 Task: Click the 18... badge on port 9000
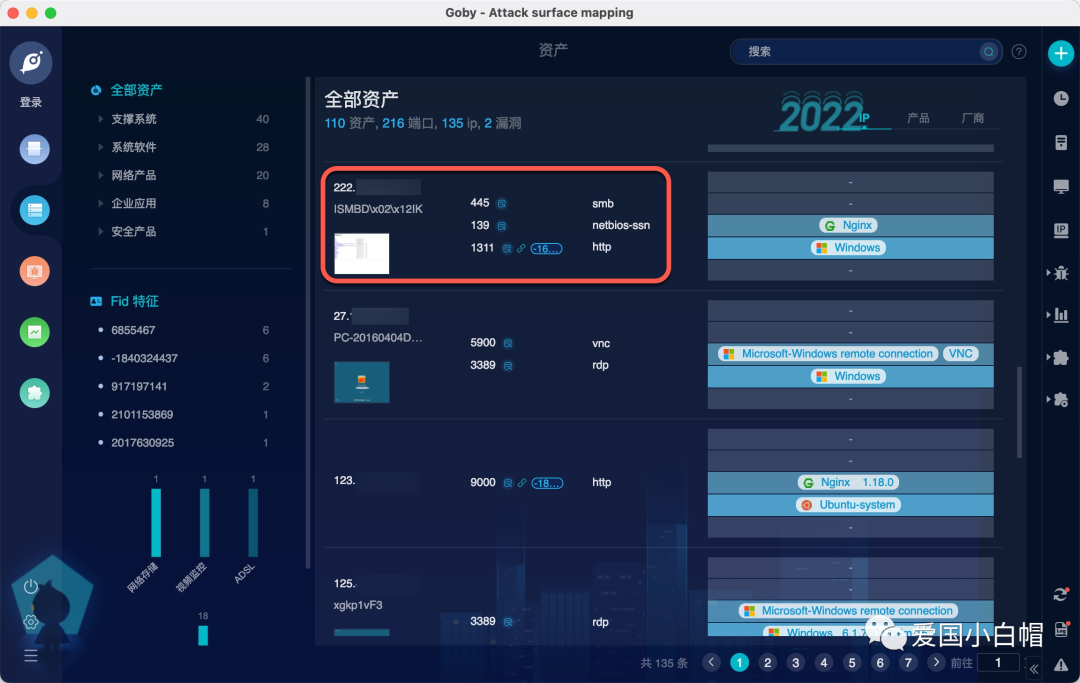click(547, 483)
